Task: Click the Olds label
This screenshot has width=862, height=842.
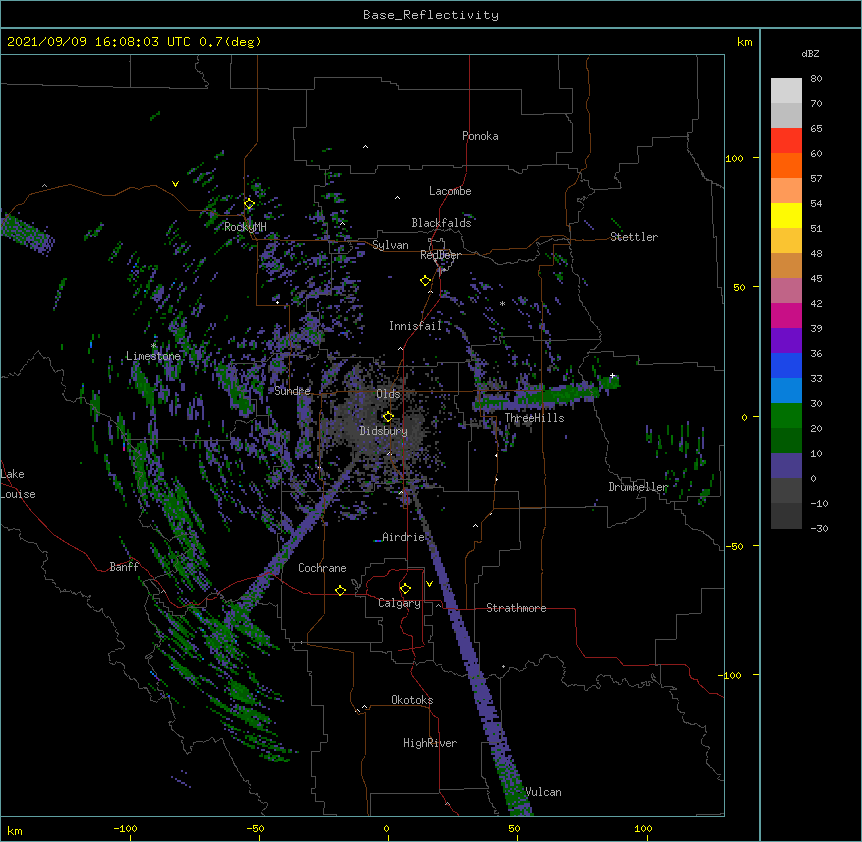Action: coord(388,394)
